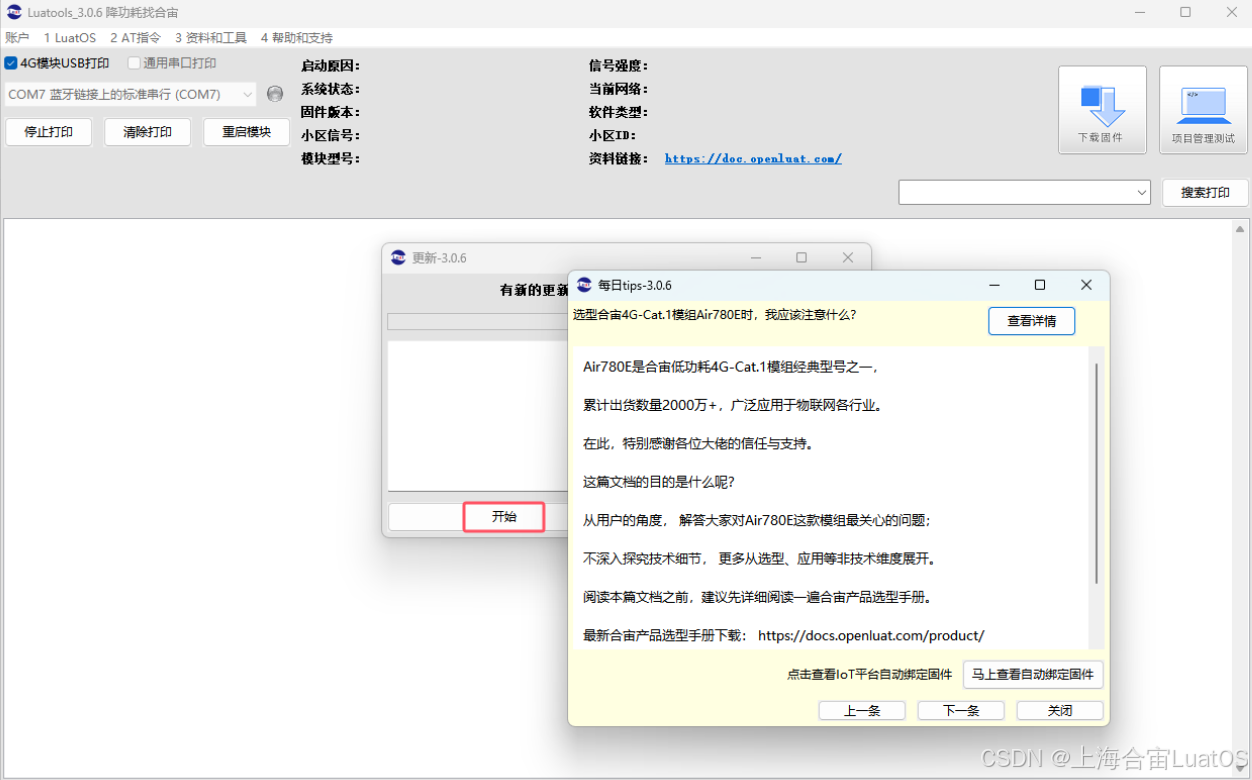Click the 项目管理测试 icon
This screenshot has width=1252, height=780.
1203,108
